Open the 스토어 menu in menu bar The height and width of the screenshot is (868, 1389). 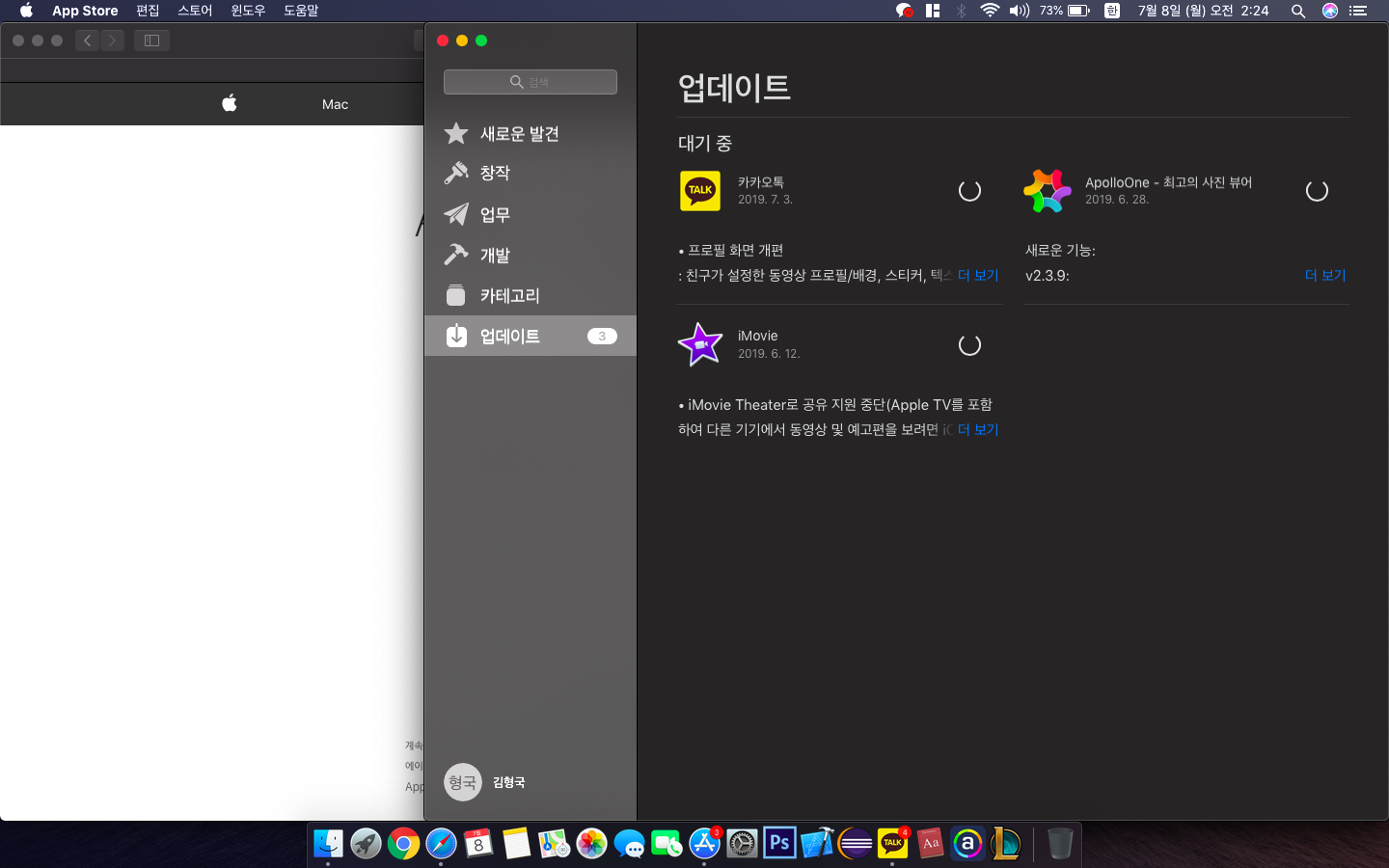coord(195,11)
